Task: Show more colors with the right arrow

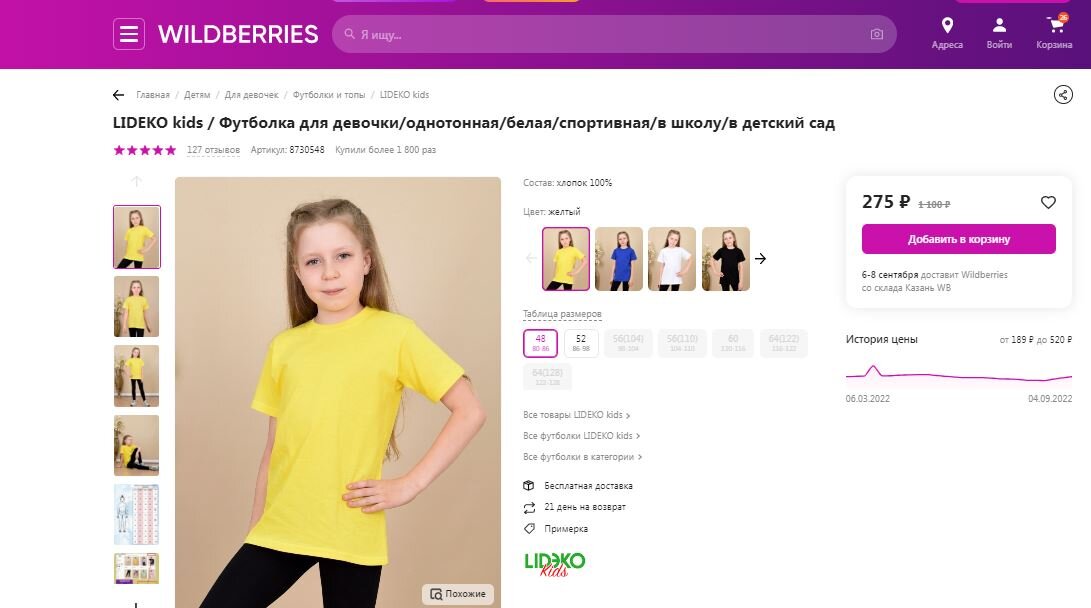Action: tap(760, 259)
